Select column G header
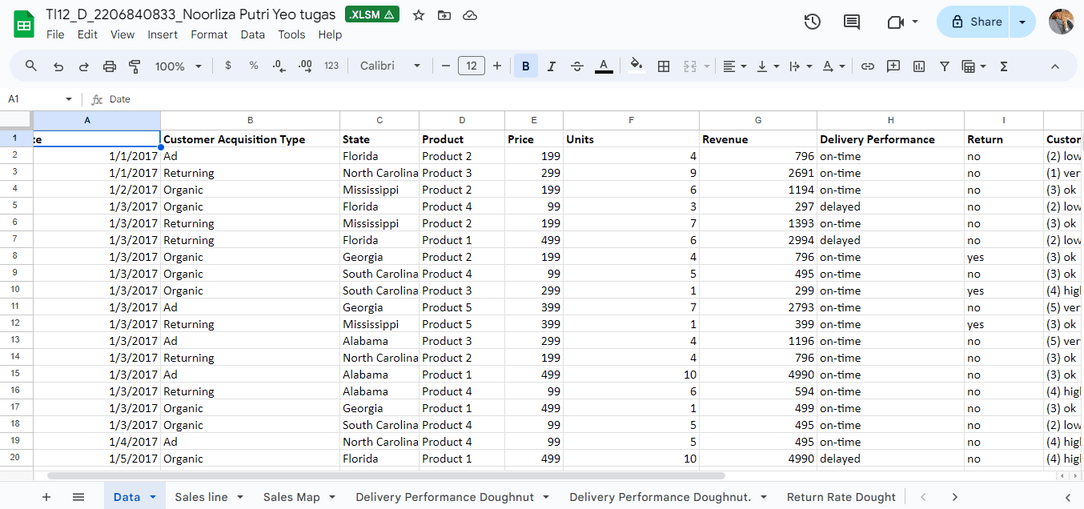The width and height of the screenshot is (1084, 509). [758, 120]
